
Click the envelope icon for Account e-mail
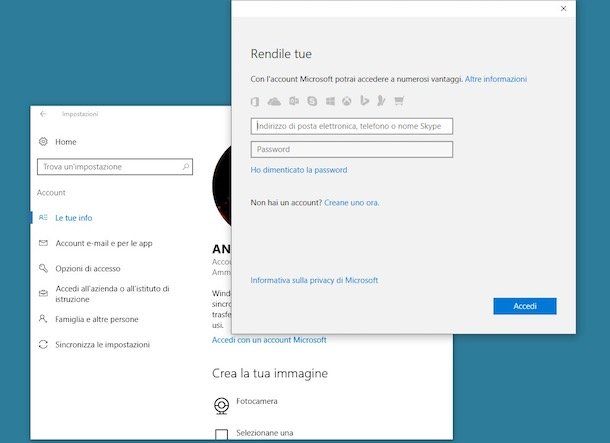point(43,243)
